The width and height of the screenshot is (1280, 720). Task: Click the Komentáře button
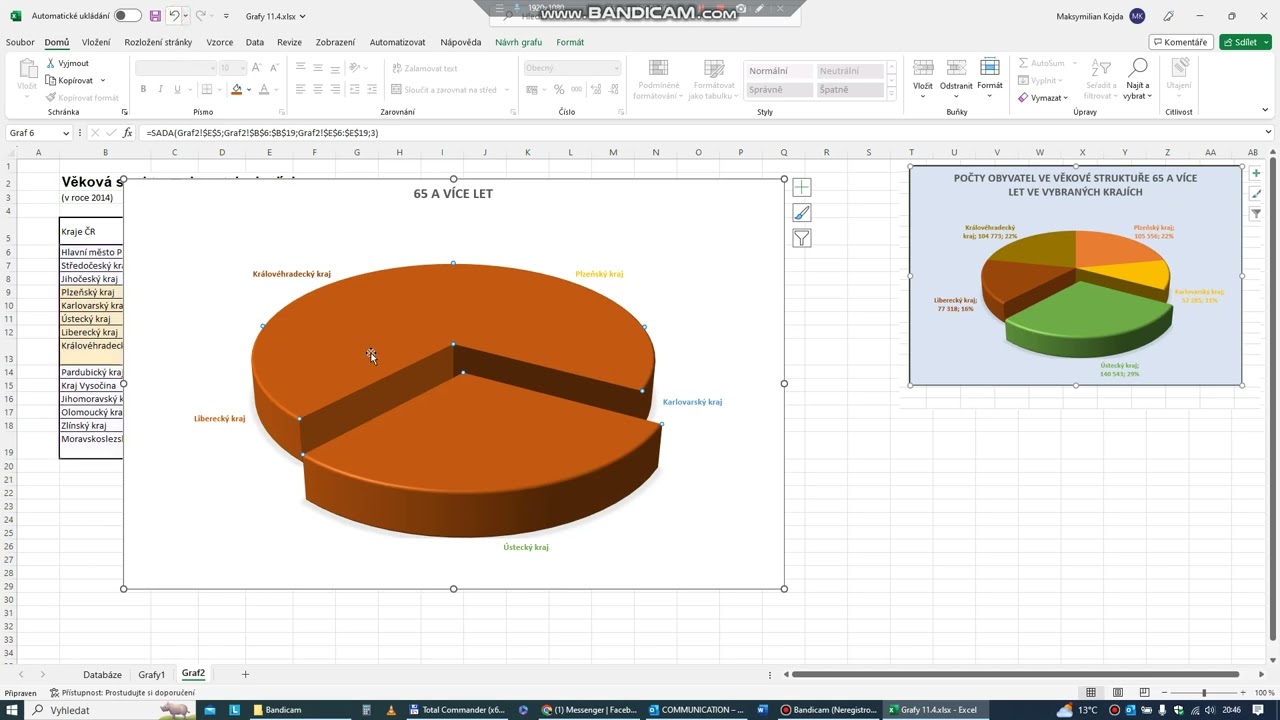(x=1181, y=42)
